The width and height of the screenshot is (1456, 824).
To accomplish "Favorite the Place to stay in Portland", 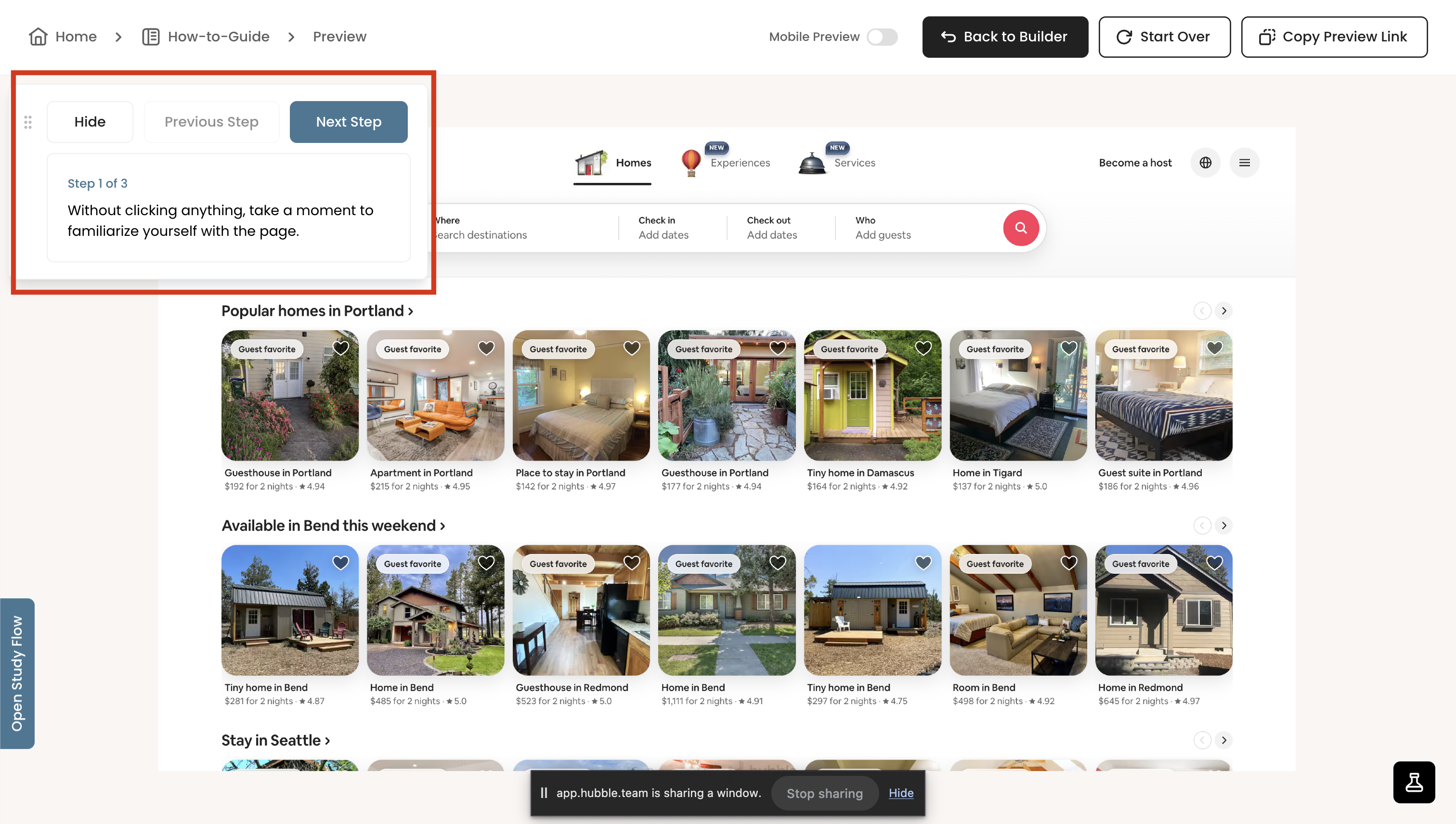I will [632, 348].
